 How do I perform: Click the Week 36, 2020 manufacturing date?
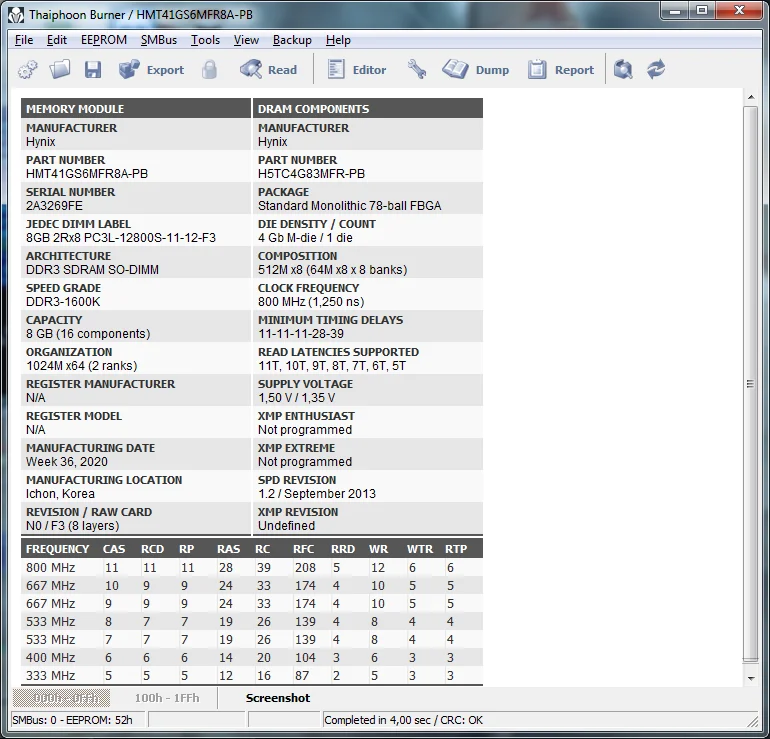67,462
